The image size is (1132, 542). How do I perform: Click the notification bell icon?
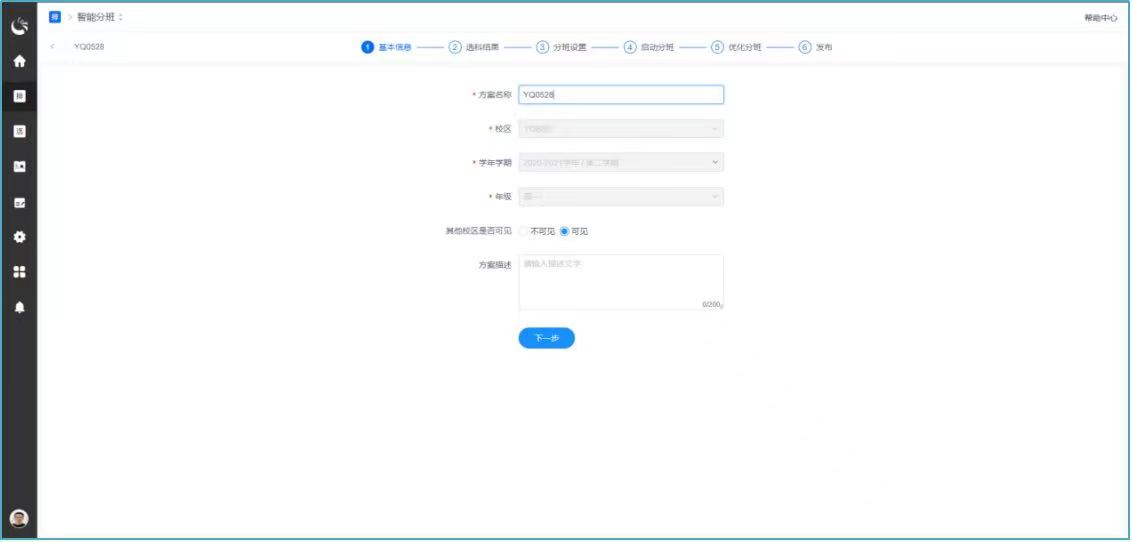(19, 307)
